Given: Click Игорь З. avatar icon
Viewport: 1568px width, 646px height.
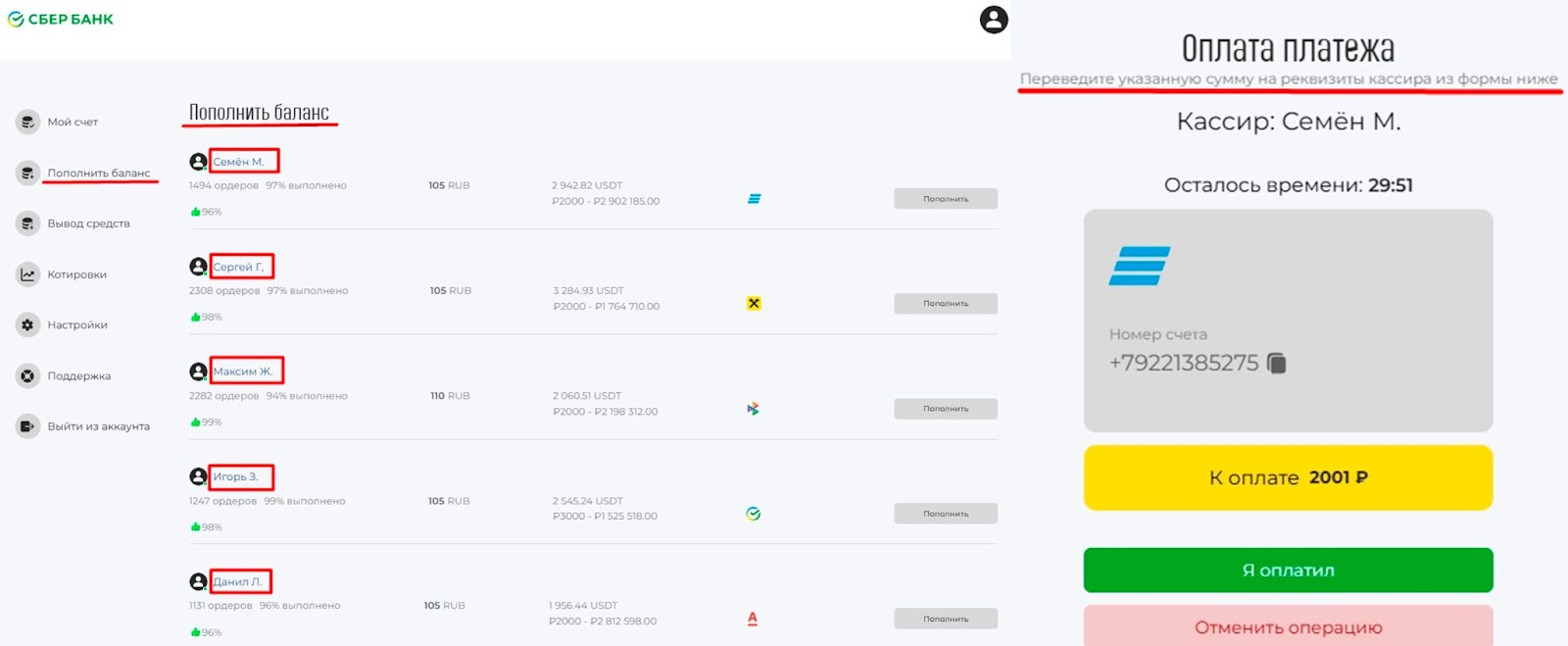Looking at the screenshot, I should (x=198, y=476).
